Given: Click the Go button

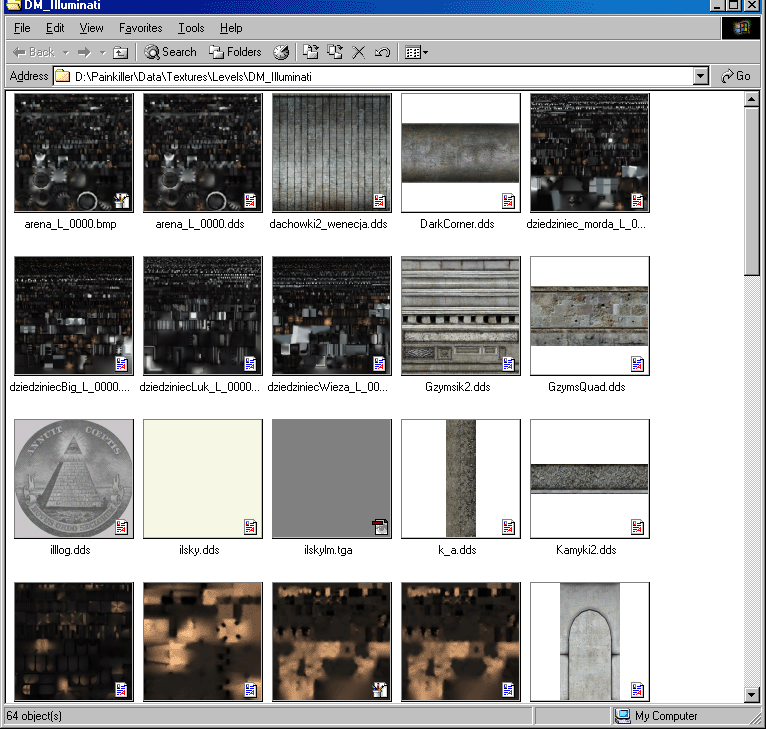Looking at the screenshot, I should [736, 76].
